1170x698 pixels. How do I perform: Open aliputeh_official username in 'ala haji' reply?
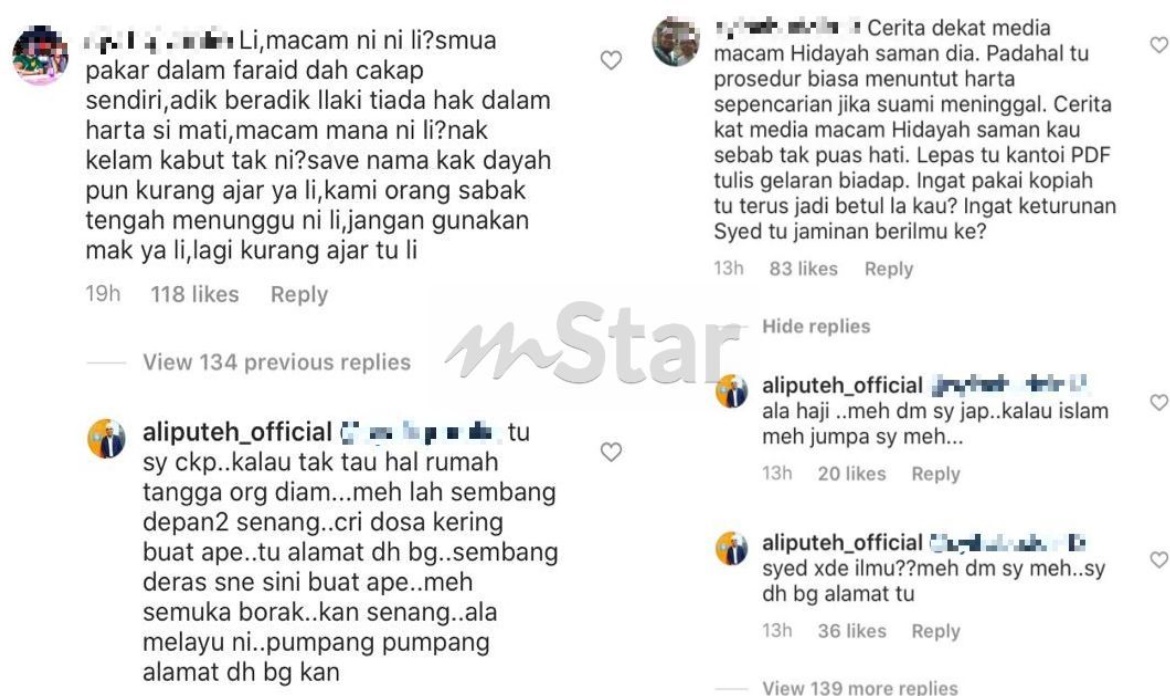coord(842,385)
